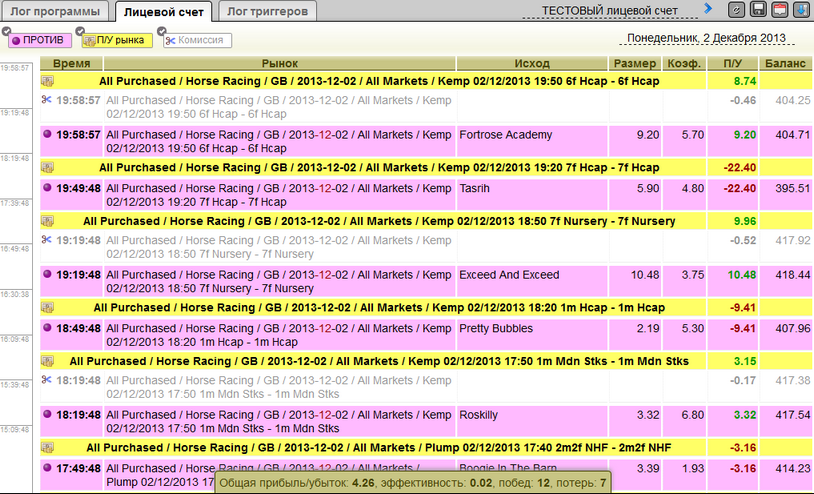Sort by the Время column header
This screenshot has width=814, height=494.
(x=72, y=63)
